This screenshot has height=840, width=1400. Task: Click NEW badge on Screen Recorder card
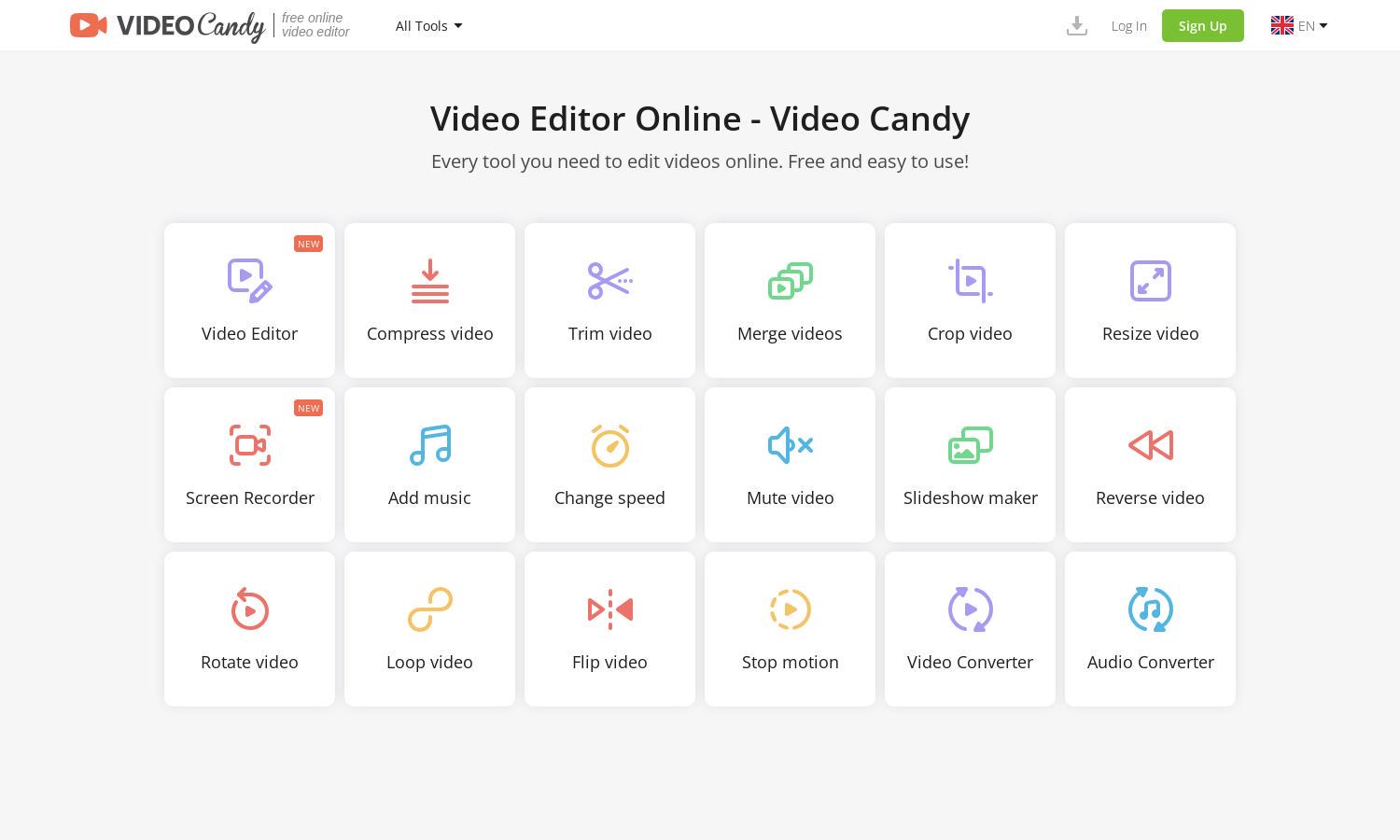309,408
